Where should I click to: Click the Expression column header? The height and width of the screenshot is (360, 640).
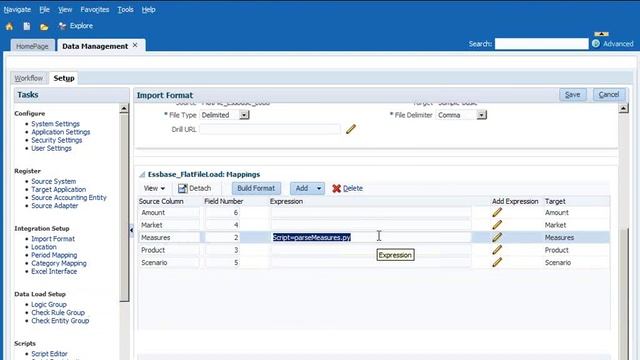[286, 201]
